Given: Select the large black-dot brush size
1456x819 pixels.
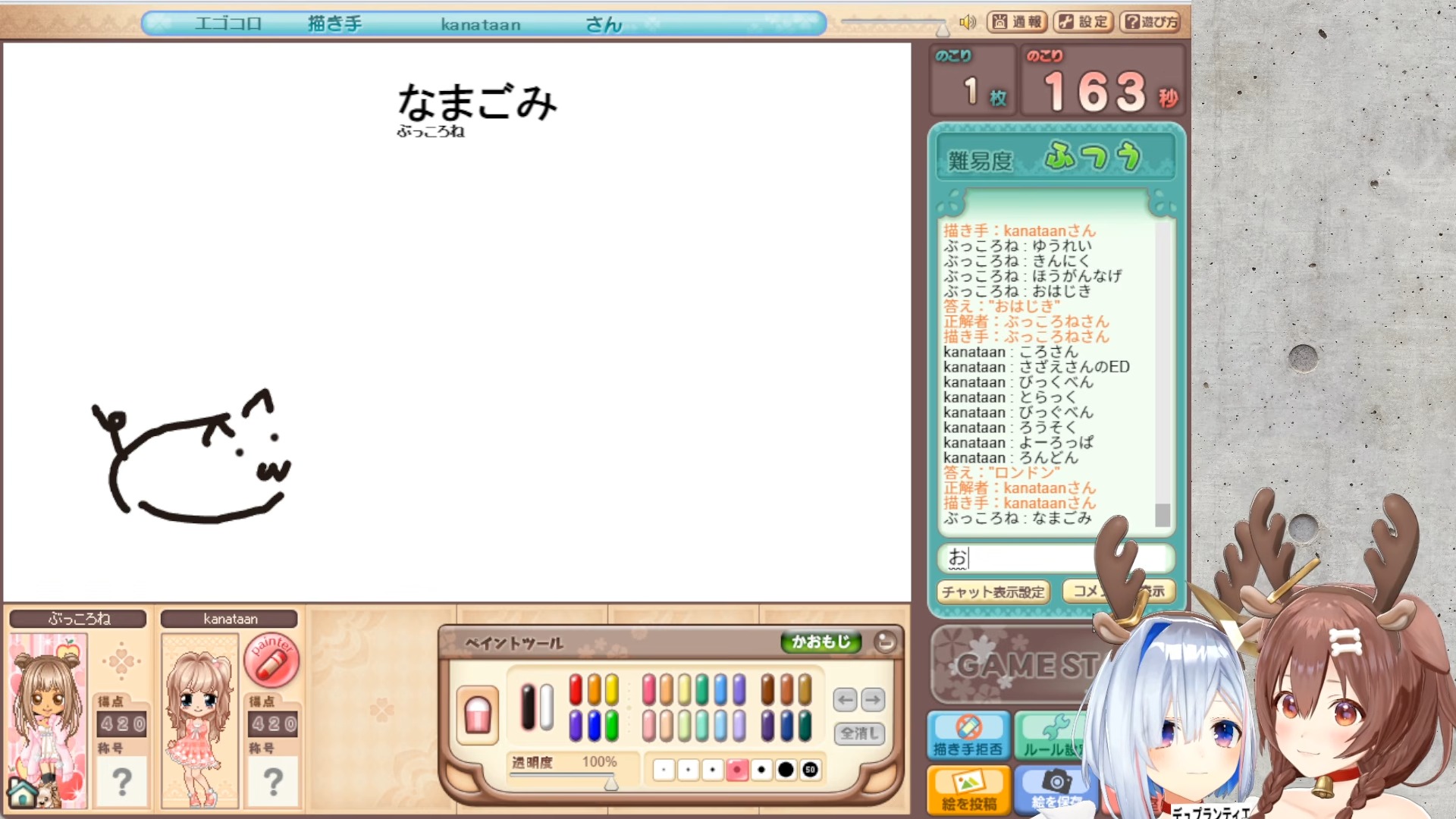Looking at the screenshot, I should pos(786,770).
